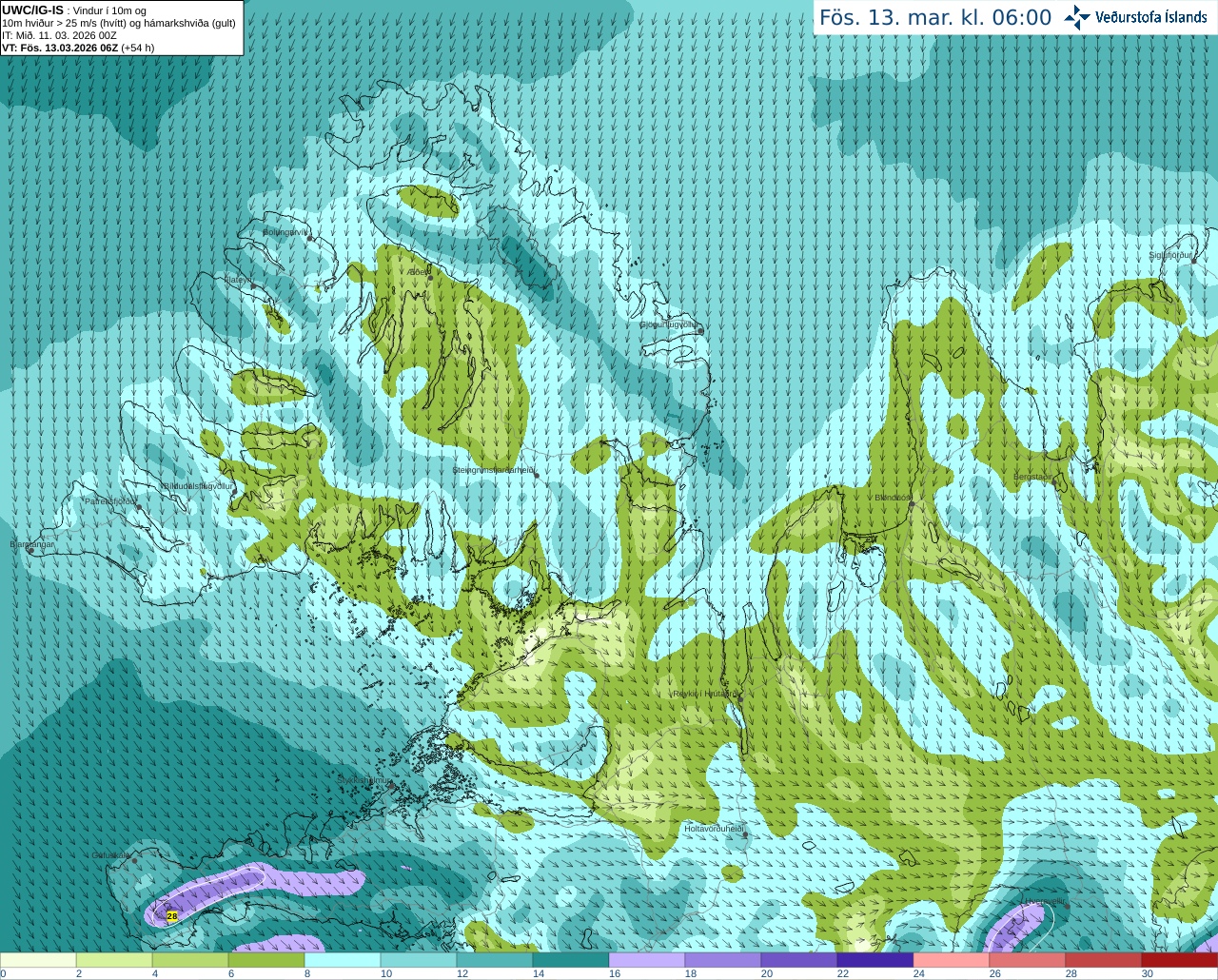This screenshot has width=1218, height=980.
Task: Click the 2–4 m/s legend swatch
Action: point(114,960)
